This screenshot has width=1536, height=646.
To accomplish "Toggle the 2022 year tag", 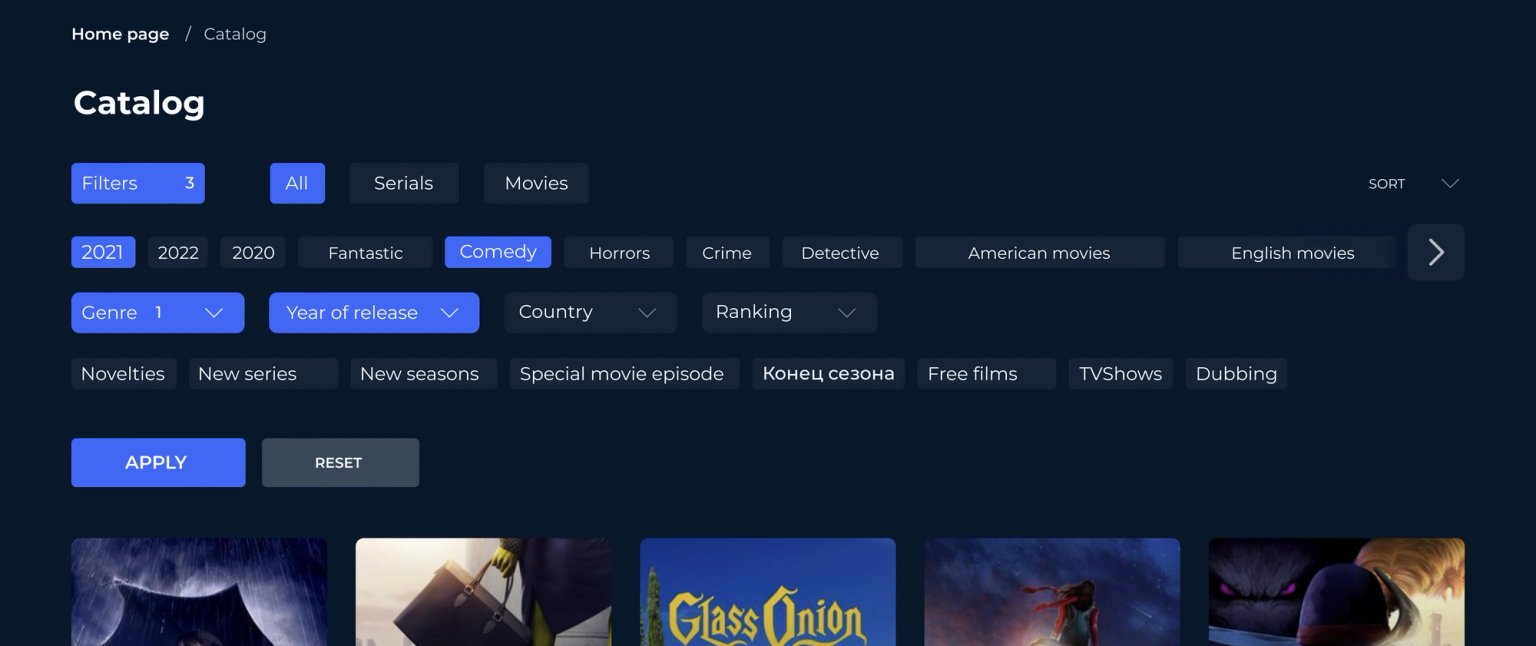I will [x=178, y=253].
